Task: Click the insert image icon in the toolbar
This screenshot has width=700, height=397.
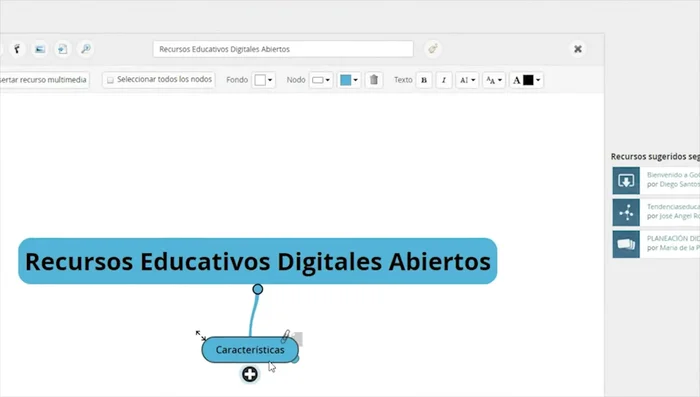Action: 40,49
